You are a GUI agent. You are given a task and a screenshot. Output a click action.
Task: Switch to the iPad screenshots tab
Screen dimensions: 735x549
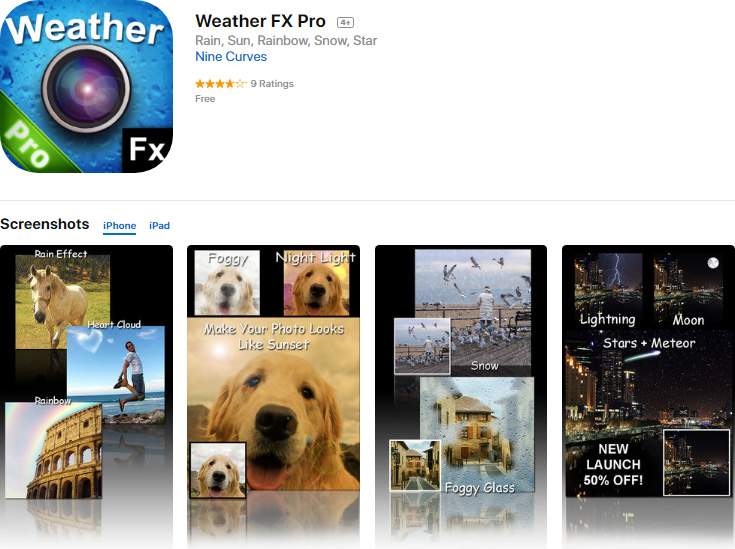[x=159, y=226]
